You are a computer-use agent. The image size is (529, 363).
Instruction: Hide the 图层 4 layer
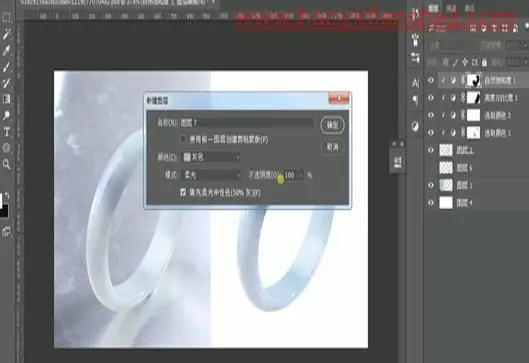point(431,203)
